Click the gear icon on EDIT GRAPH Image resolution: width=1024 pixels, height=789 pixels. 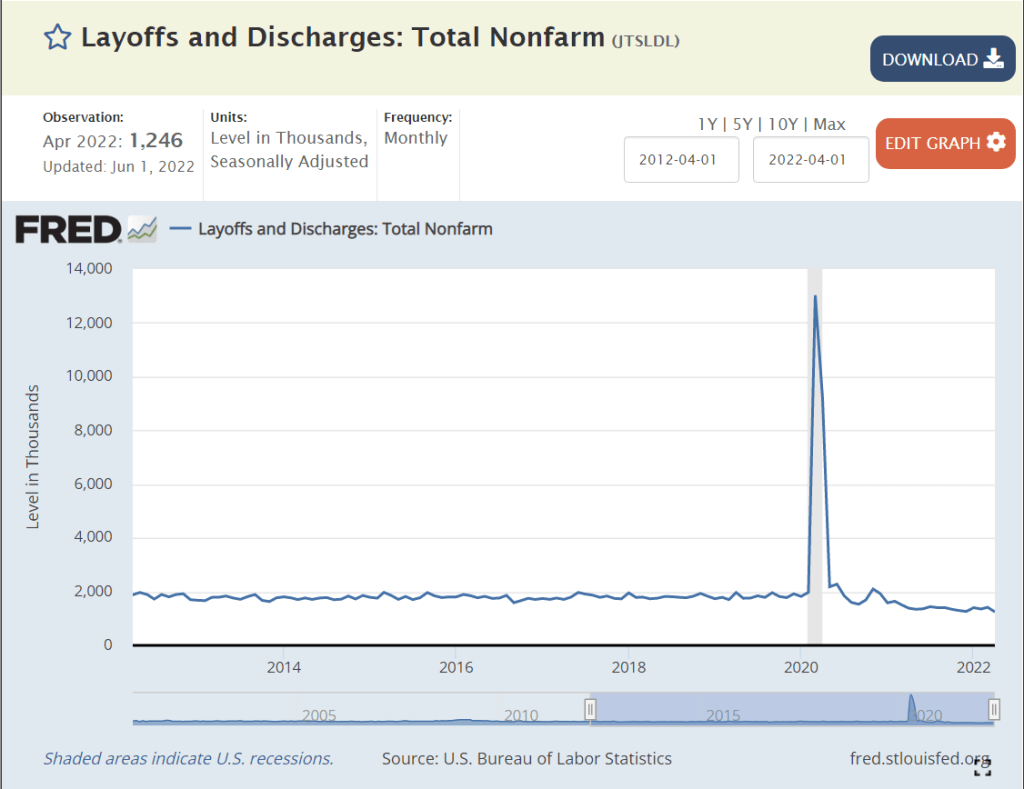click(996, 142)
